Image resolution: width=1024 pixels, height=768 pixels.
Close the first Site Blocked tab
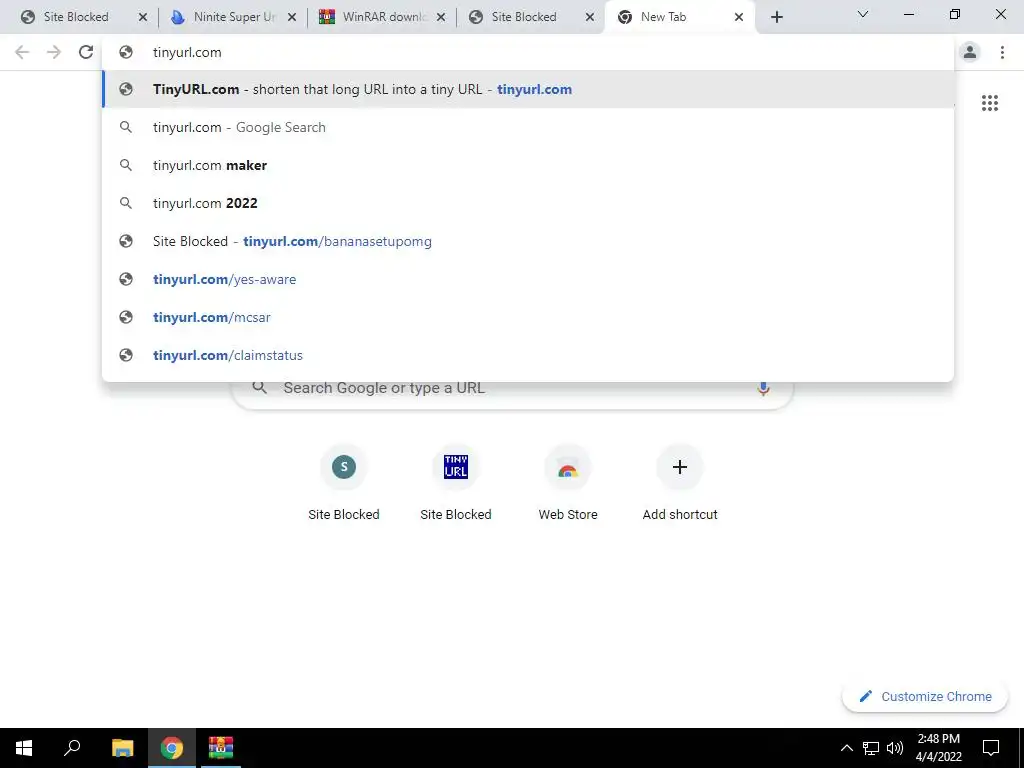[143, 18]
